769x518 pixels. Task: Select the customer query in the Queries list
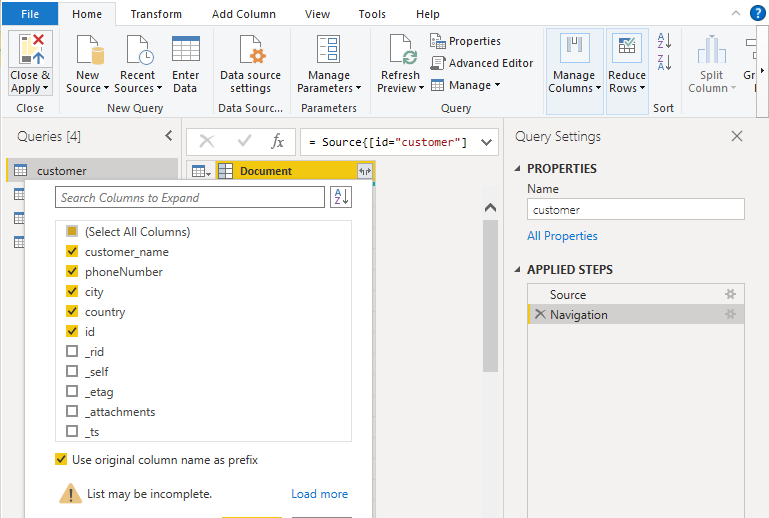pos(92,170)
